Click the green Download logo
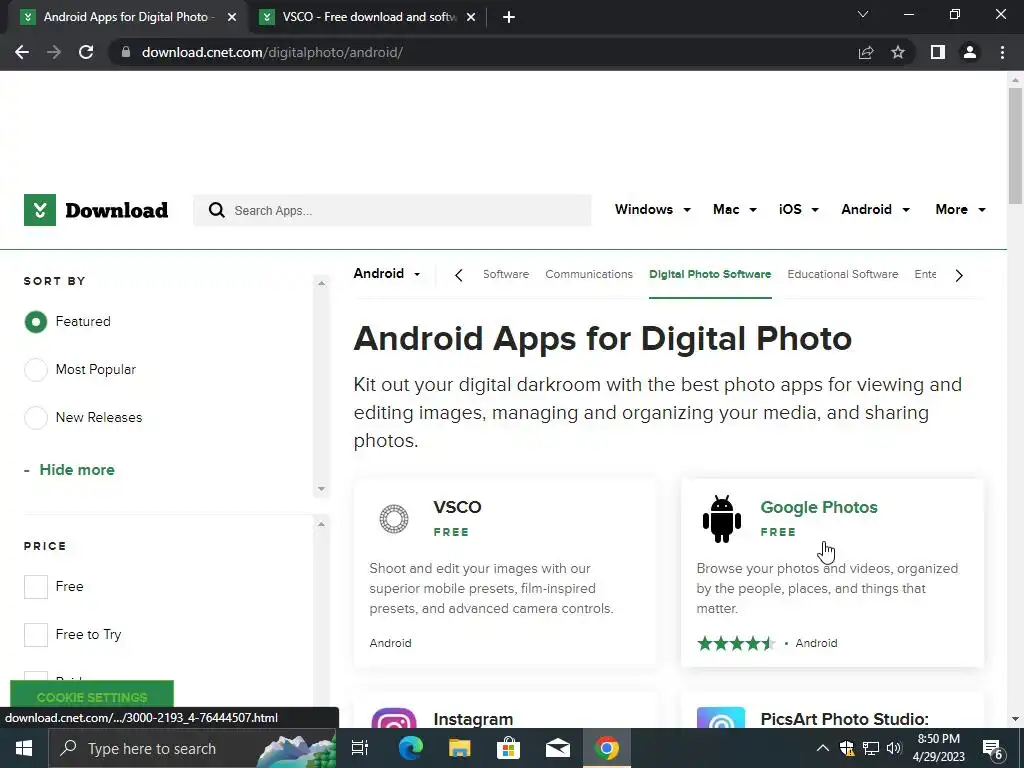 click(x=96, y=210)
